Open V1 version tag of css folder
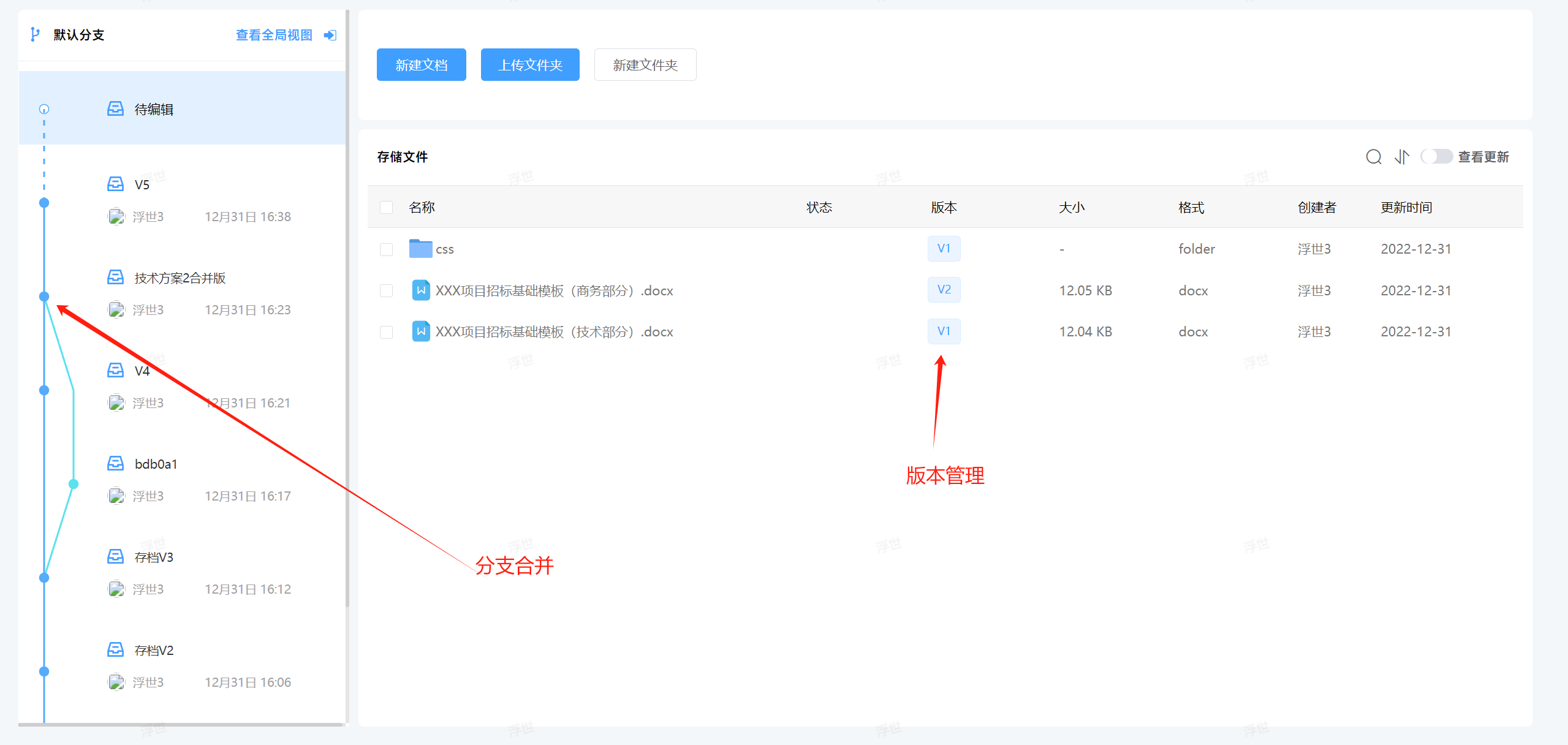The width and height of the screenshot is (1568, 745). (x=944, y=249)
